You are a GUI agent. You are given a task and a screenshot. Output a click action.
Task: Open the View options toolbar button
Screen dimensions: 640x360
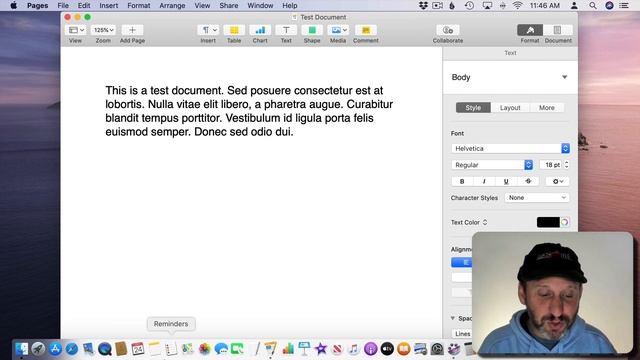click(x=76, y=30)
